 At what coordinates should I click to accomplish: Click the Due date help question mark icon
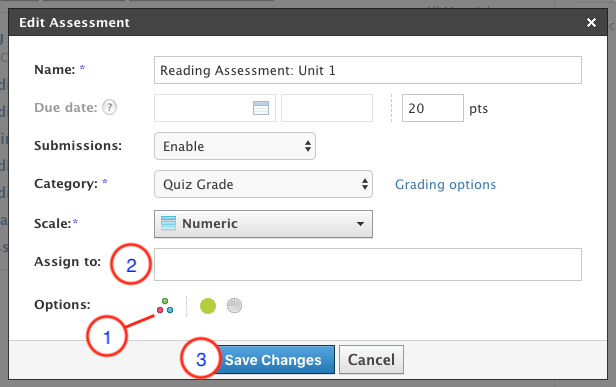(110, 107)
